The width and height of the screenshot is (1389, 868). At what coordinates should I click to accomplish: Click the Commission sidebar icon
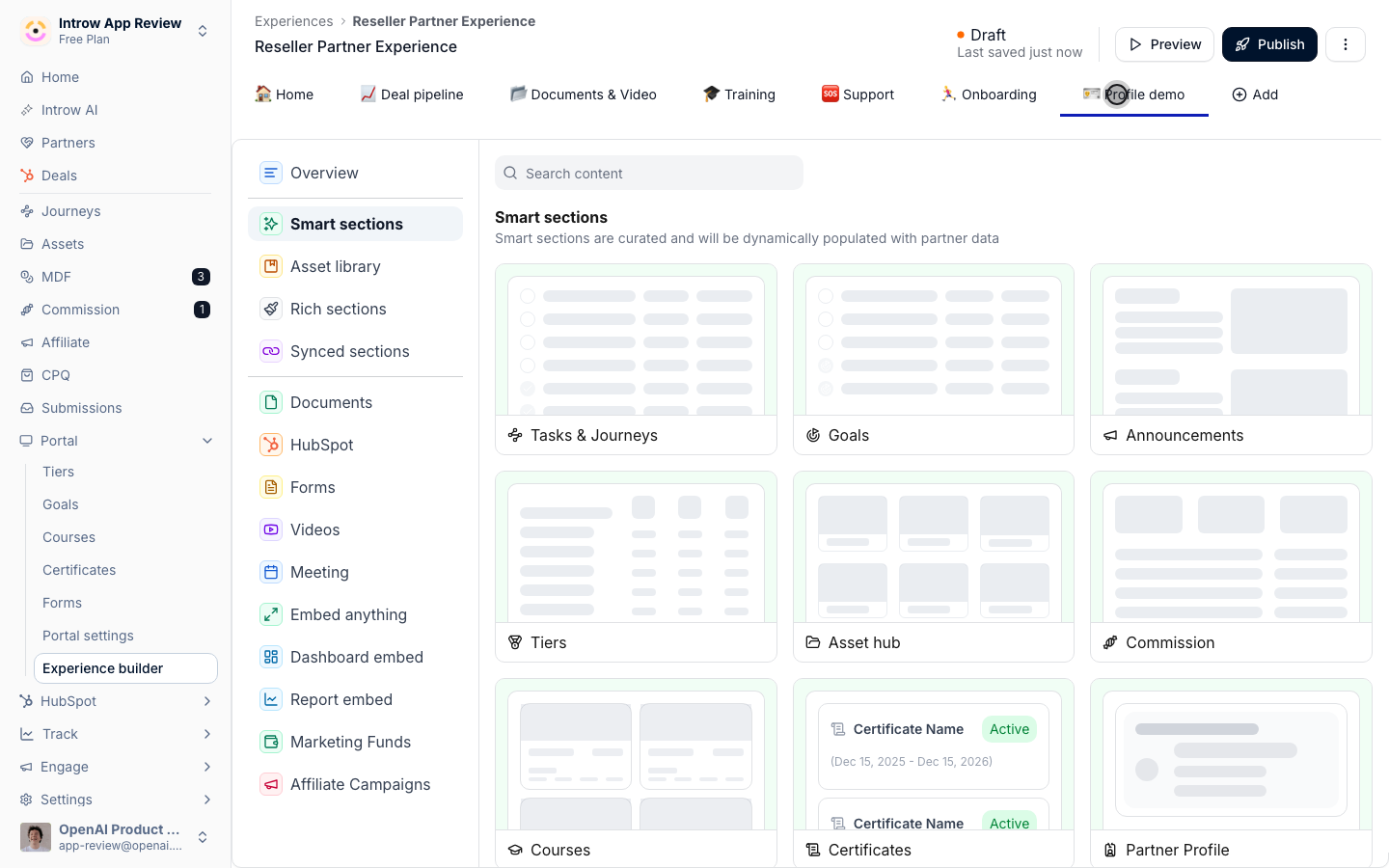pos(27,310)
